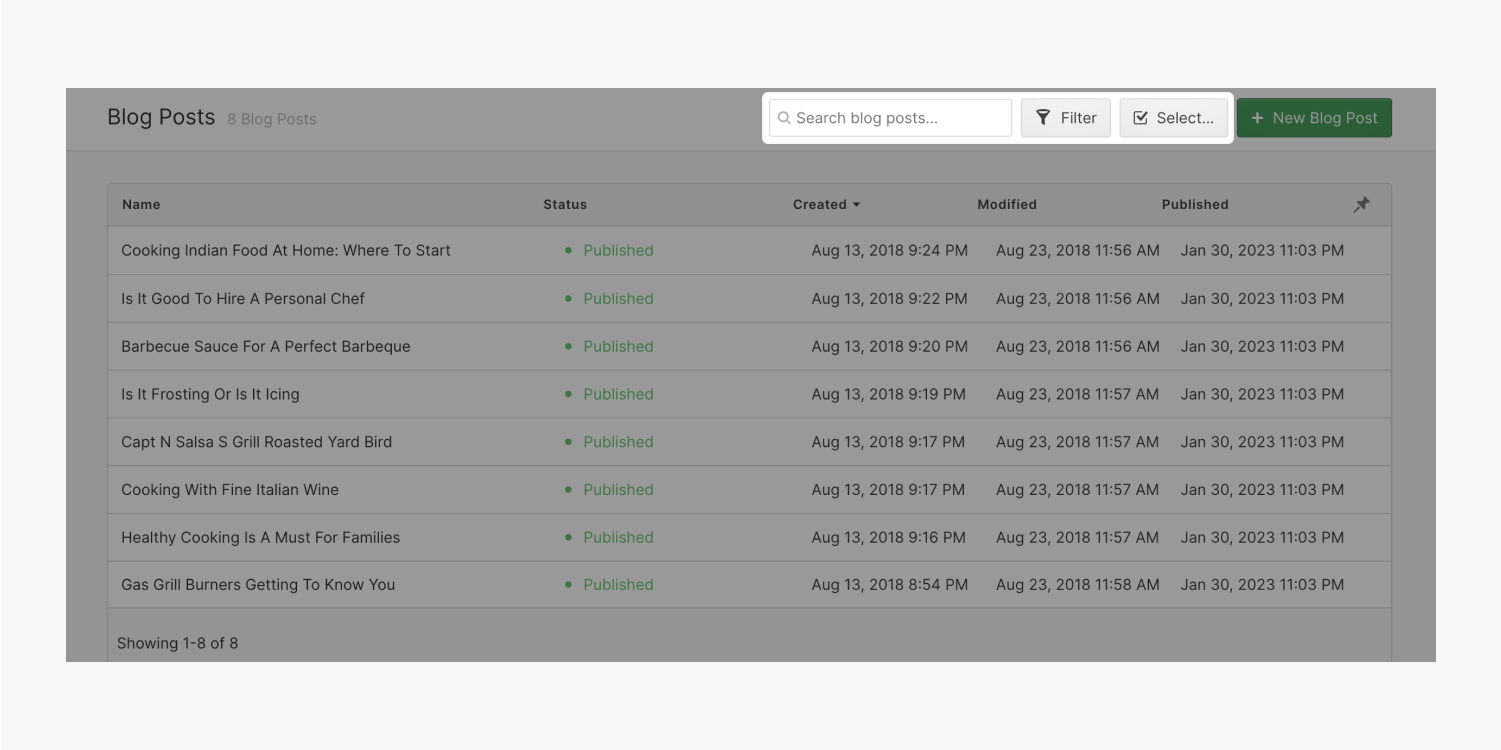The image size is (1501, 750).
Task: Open 'Cooking Indian Food At Home: Where To Start'
Action: 286,250
